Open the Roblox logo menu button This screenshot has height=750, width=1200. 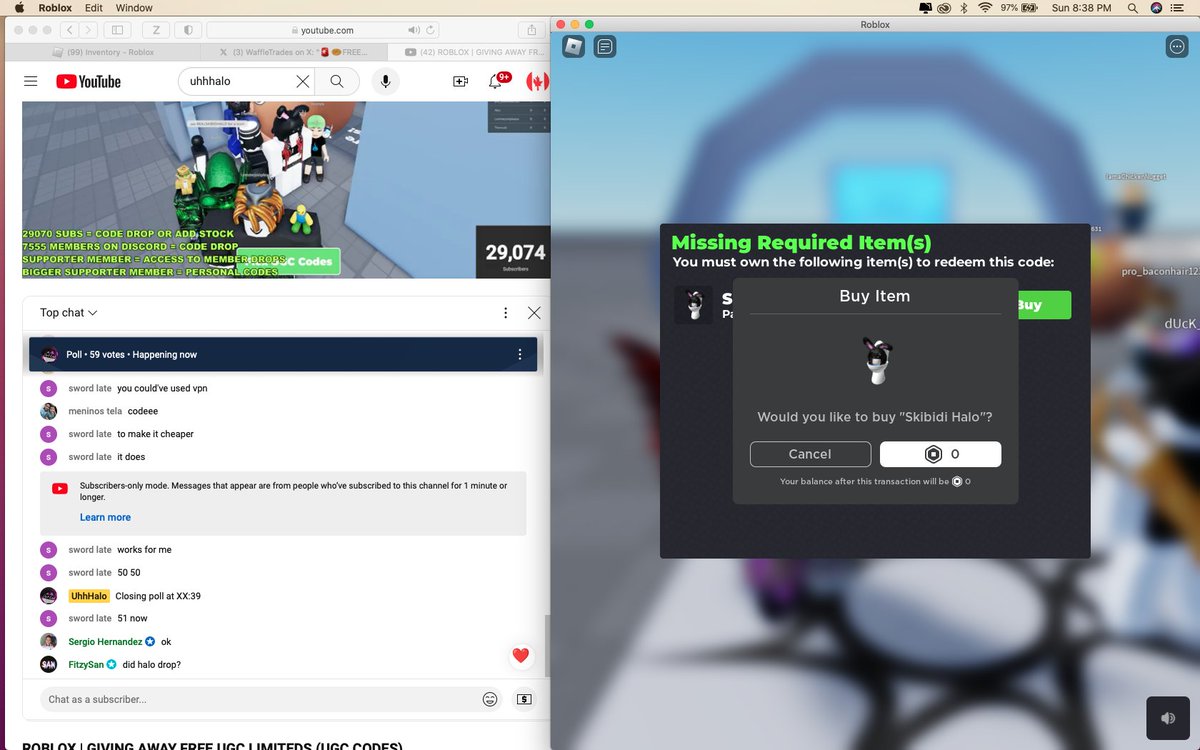click(573, 46)
